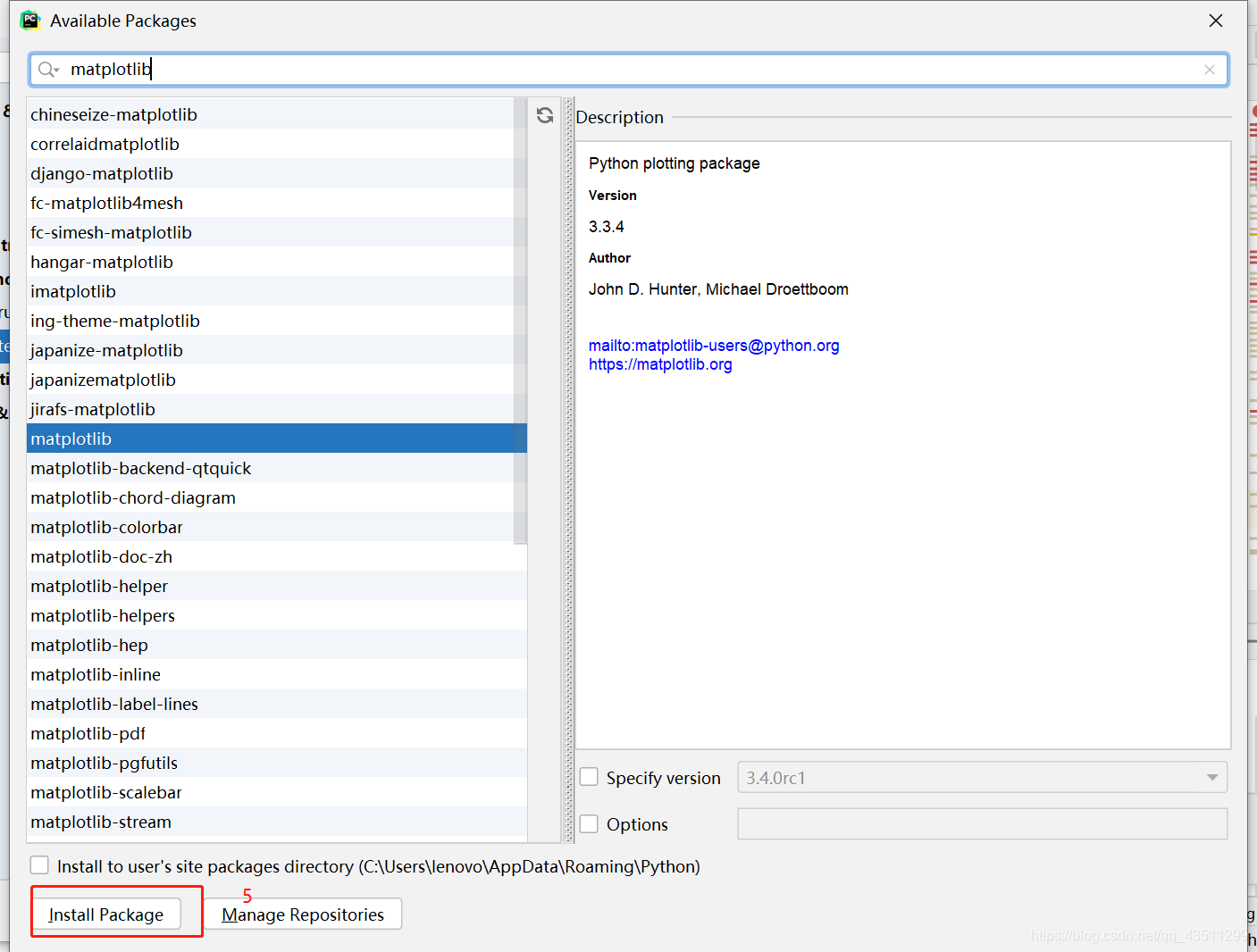1257x952 pixels.
Task: Select matplotlib-stream package
Action: (x=277, y=822)
